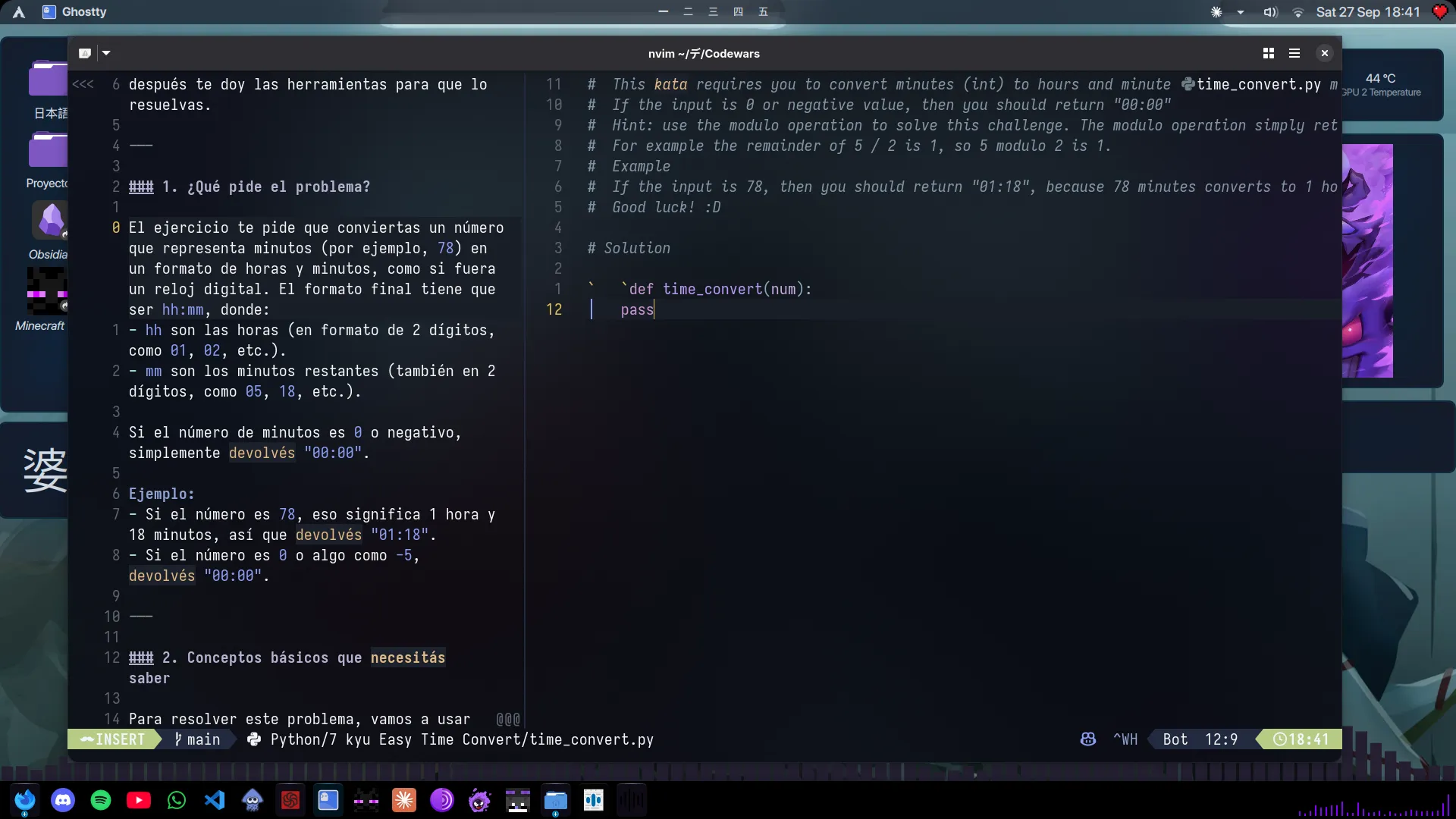The height and width of the screenshot is (819, 1456).
Task: Open the Wi-Fi icon in menu bar
Action: [1298, 12]
